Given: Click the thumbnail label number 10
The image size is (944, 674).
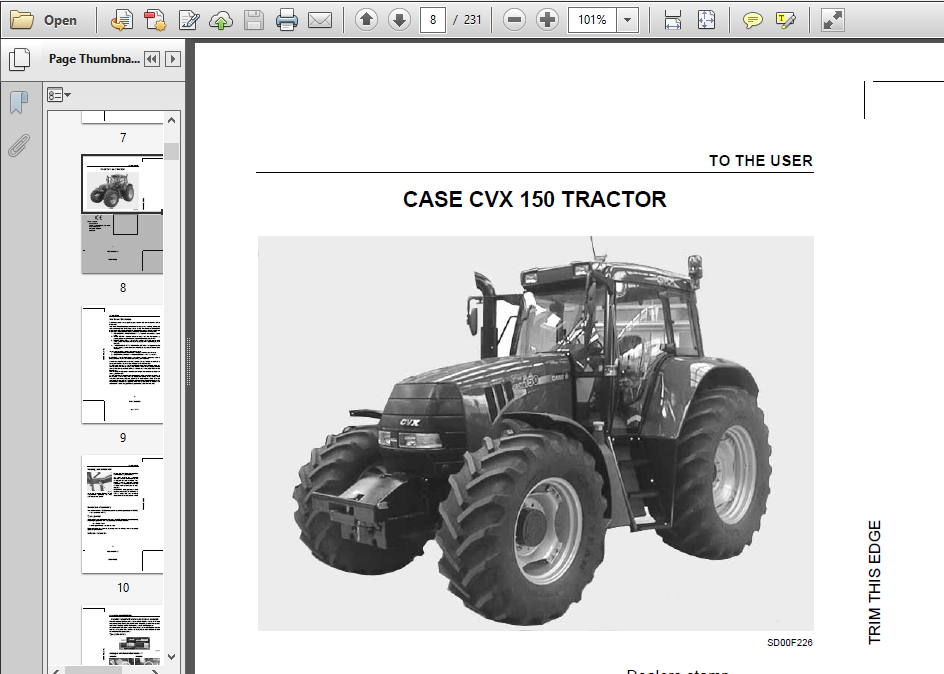Looking at the screenshot, I should click(x=123, y=588).
